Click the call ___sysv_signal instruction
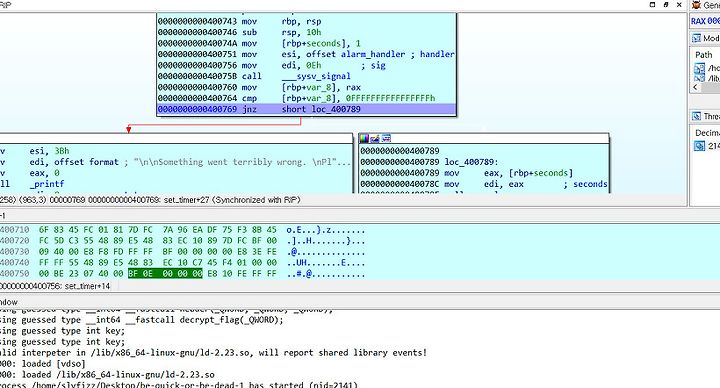720x388 pixels. (254, 76)
